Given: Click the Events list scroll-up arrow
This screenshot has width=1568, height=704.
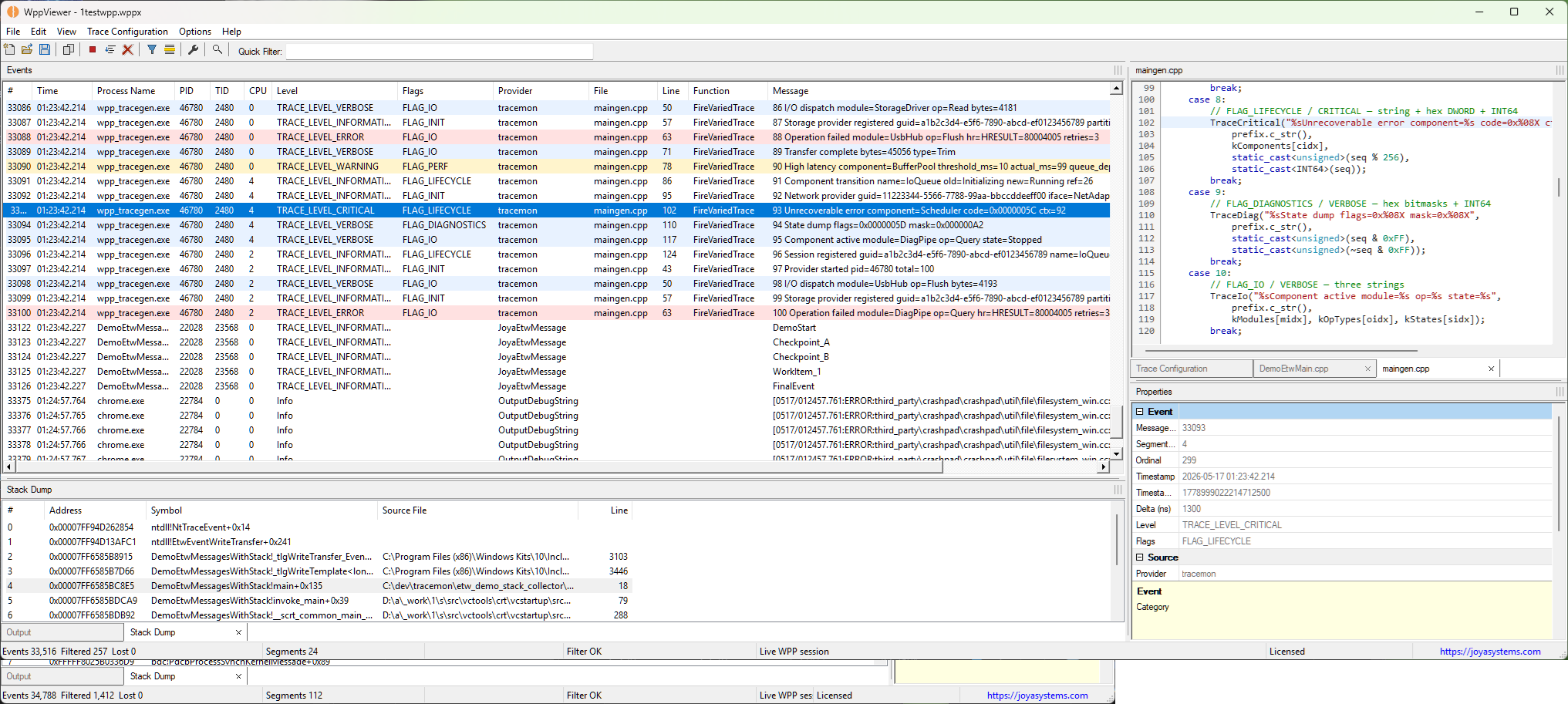Looking at the screenshot, I should (1116, 89).
